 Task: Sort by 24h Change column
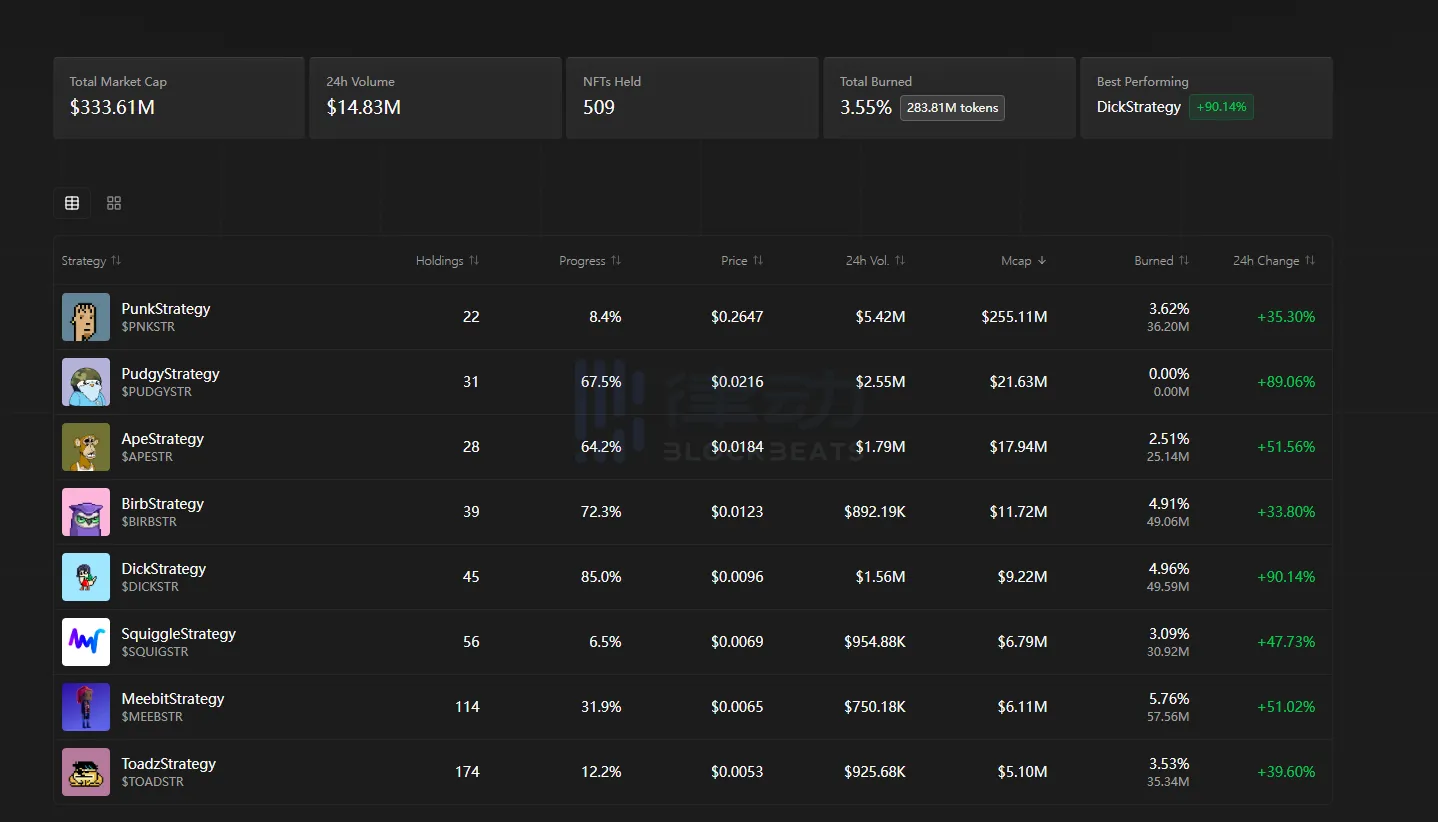pyautogui.click(x=1273, y=261)
